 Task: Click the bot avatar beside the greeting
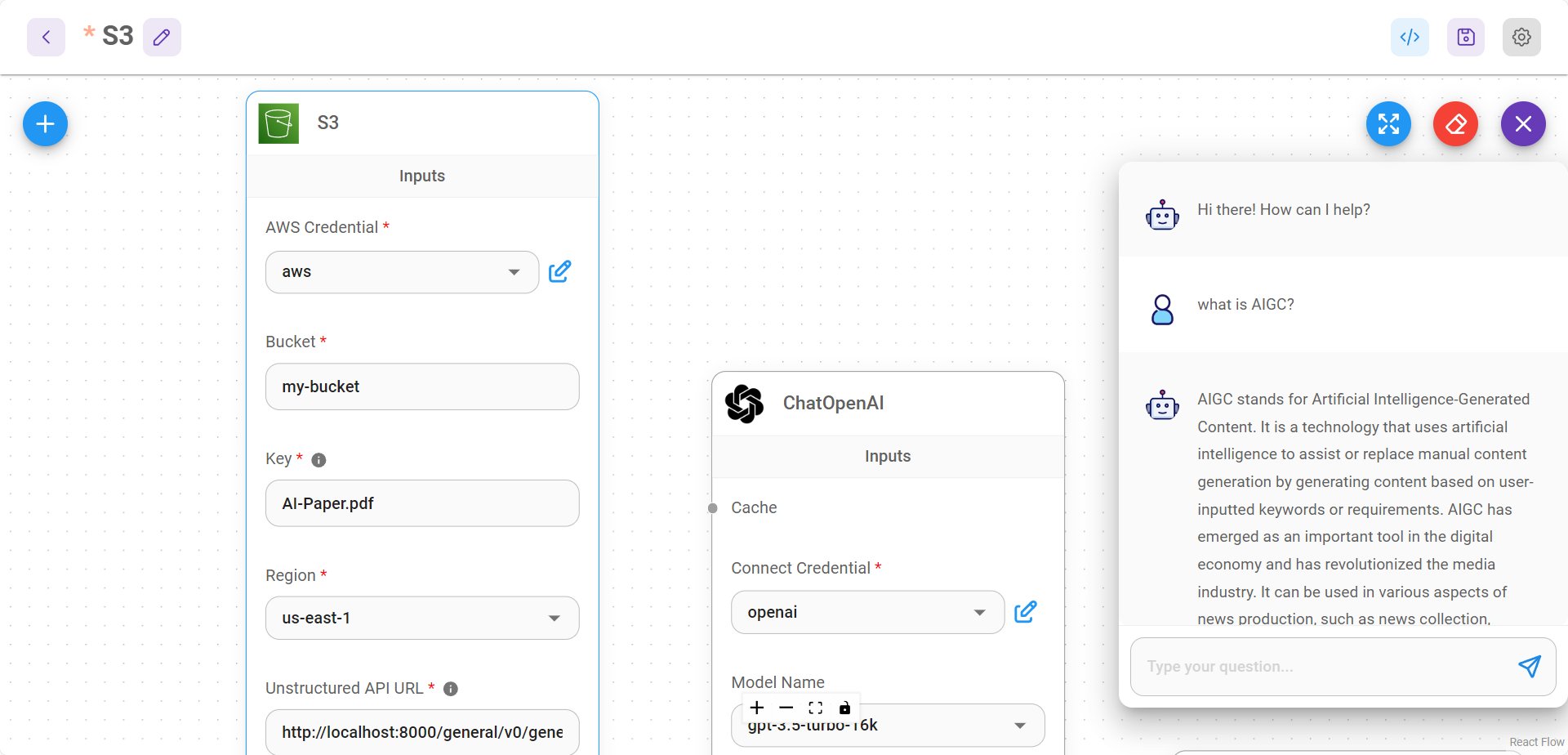(1162, 215)
